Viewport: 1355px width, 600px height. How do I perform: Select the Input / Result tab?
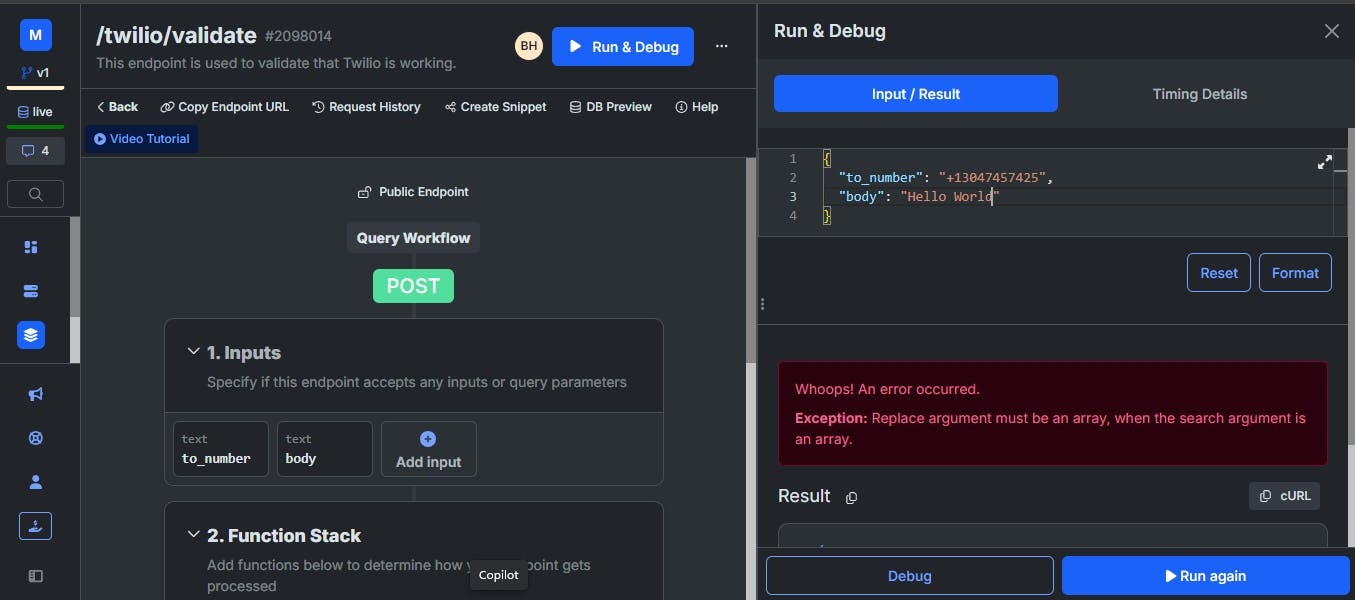[x=916, y=94]
